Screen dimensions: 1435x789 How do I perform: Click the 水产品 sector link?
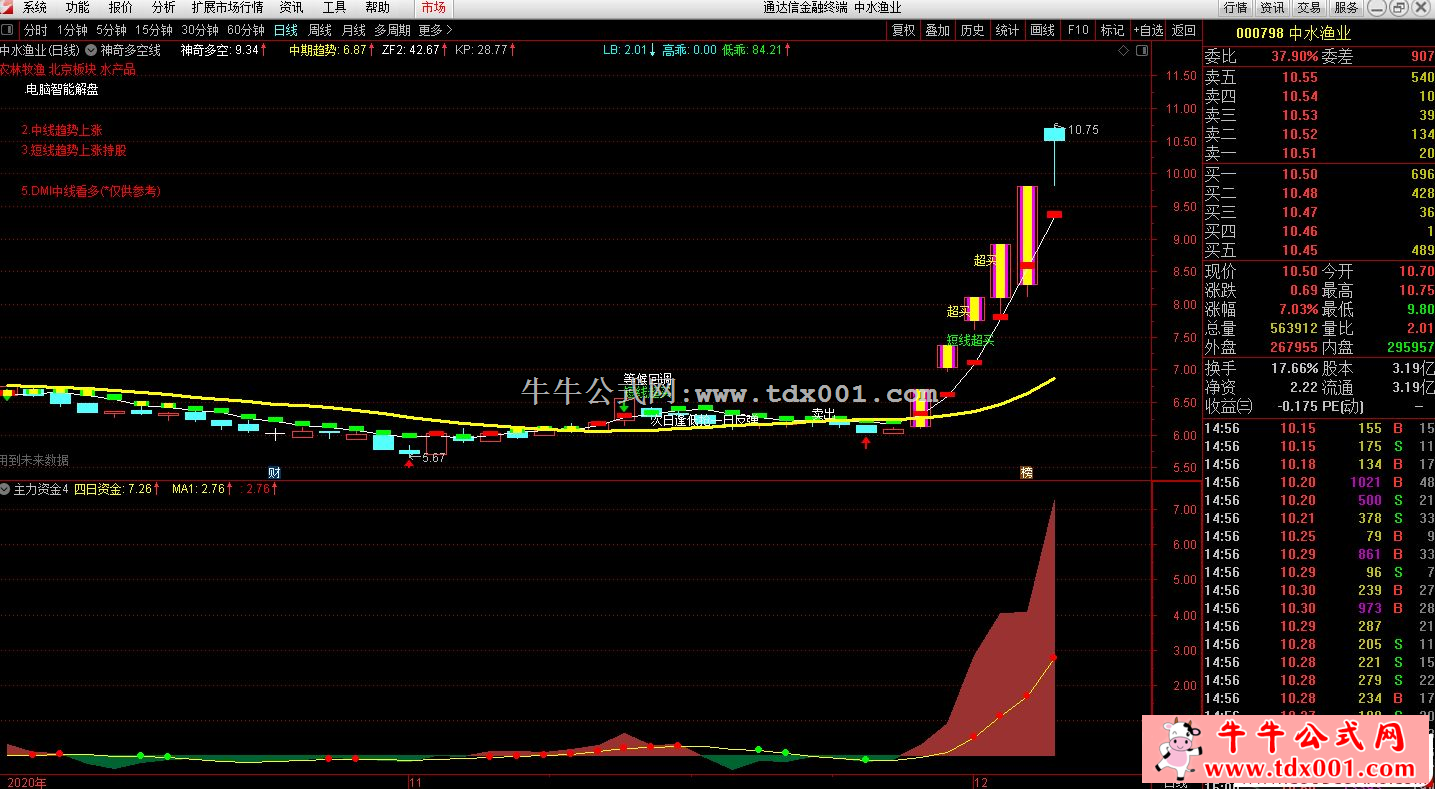pos(117,69)
